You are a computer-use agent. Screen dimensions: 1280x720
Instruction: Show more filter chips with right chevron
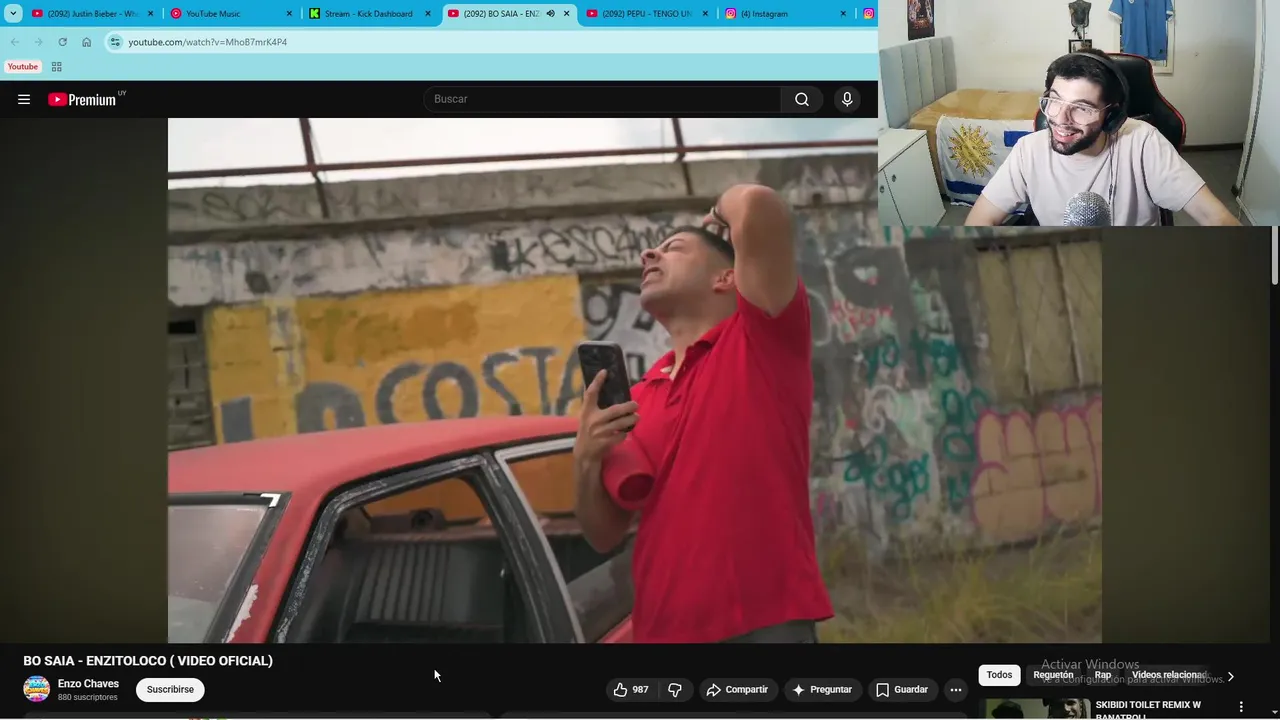(x=1230, y=676)
